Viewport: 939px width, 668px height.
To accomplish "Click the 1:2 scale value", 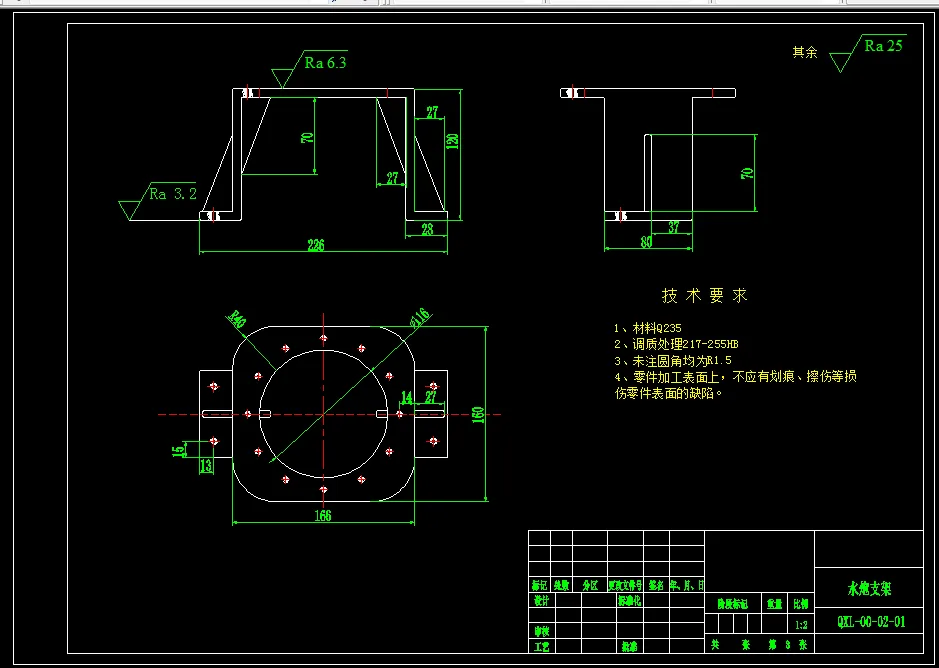I will tap(801, 625).
